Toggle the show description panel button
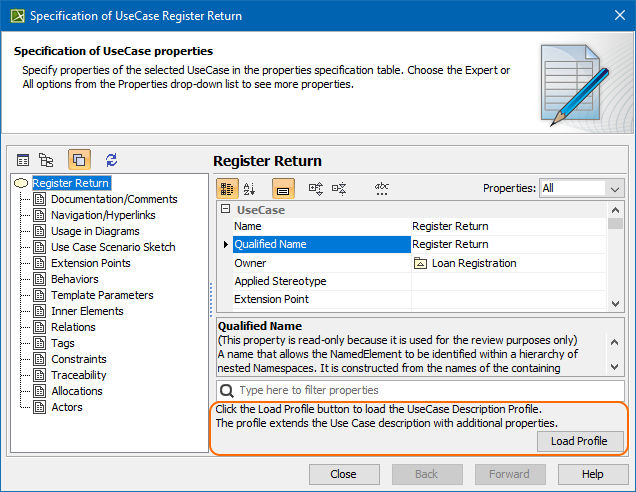This screenshot has width=636, height=492. [283, 187]
